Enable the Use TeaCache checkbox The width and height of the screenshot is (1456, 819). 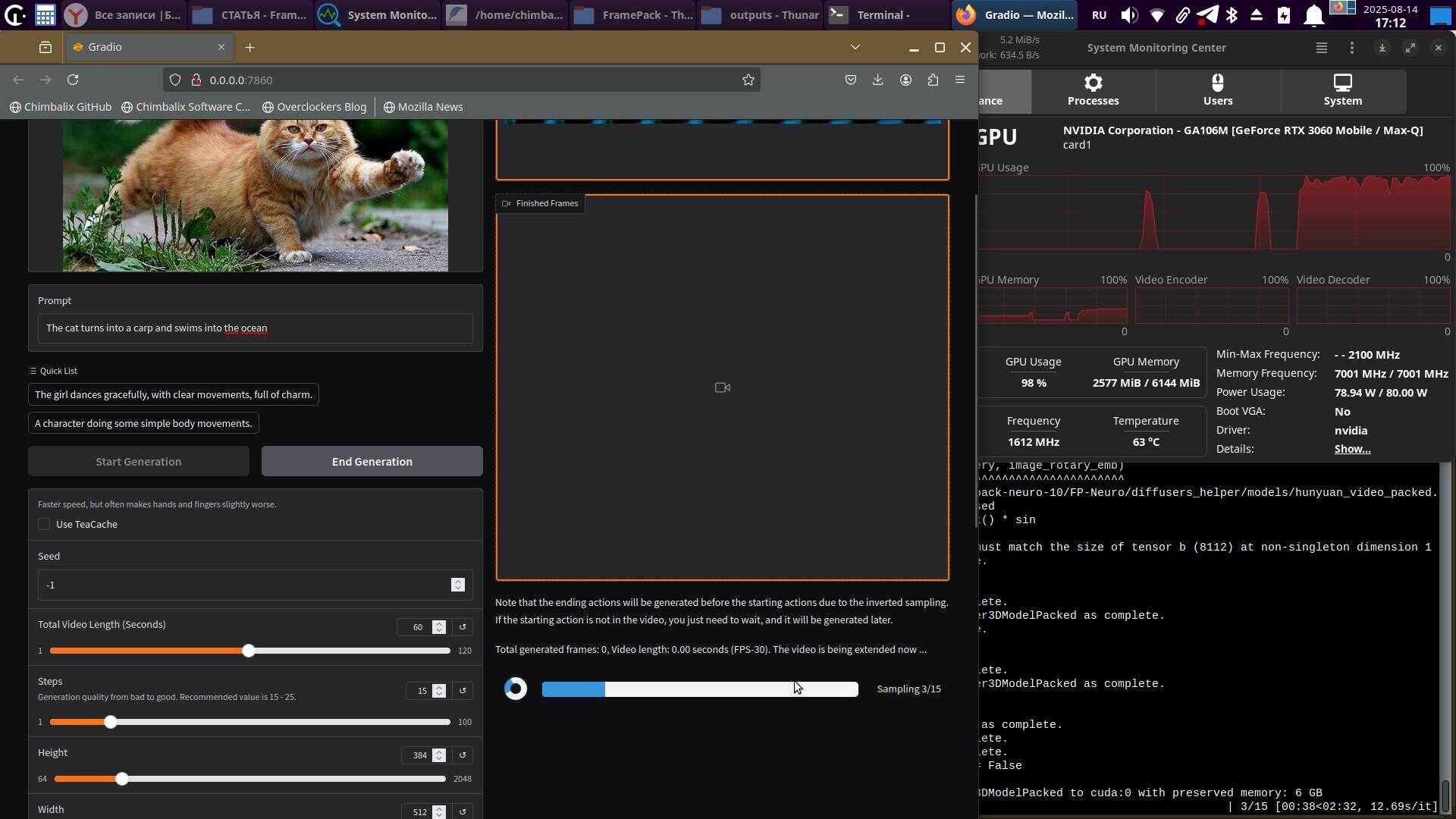coord(44,524)
